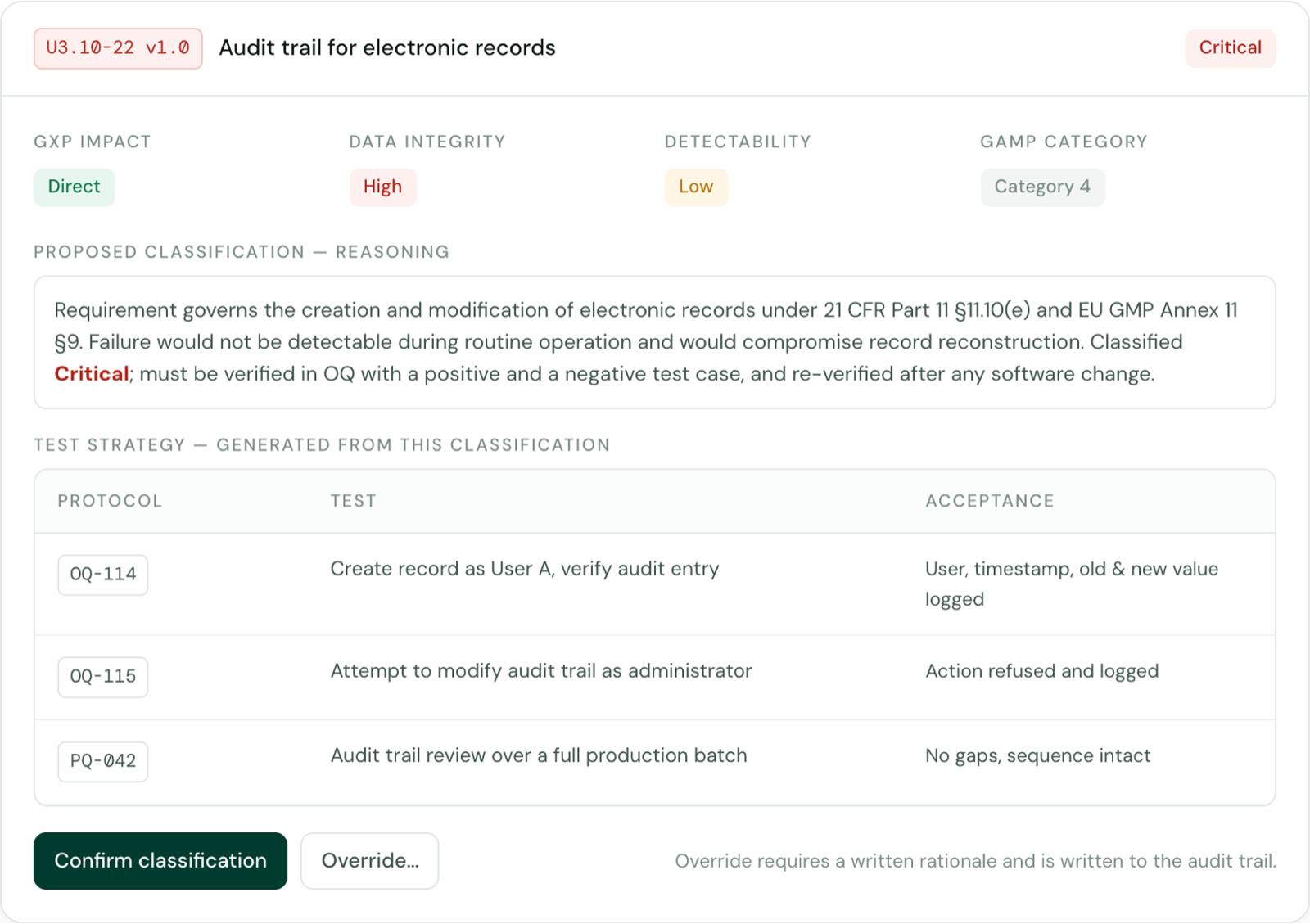Click the PROTOCOL column header
The width and height of the screenshot is (1310, 924).
pyautogui.click(x=110, y=501)
